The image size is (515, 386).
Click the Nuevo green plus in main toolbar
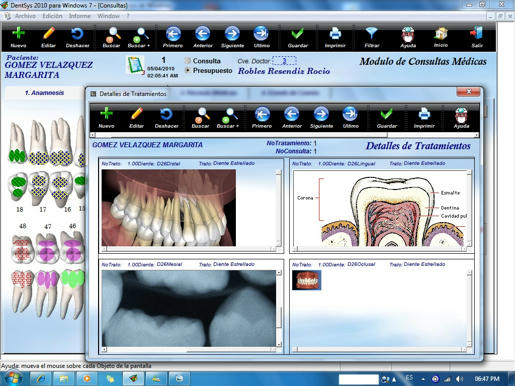pos(18,37)
